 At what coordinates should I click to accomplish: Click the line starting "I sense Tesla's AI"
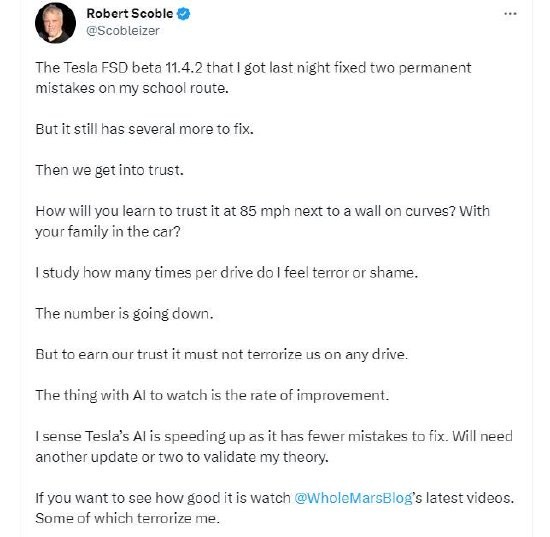(274, 436)
